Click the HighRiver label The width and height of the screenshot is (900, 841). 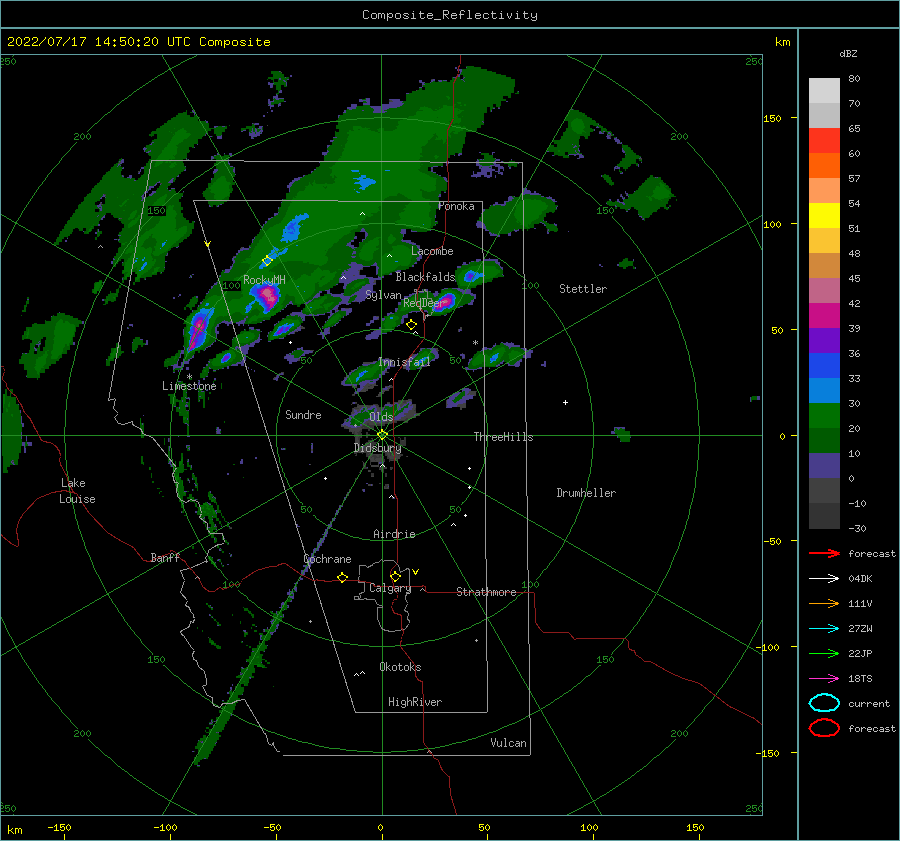click(x=414, y=702)
